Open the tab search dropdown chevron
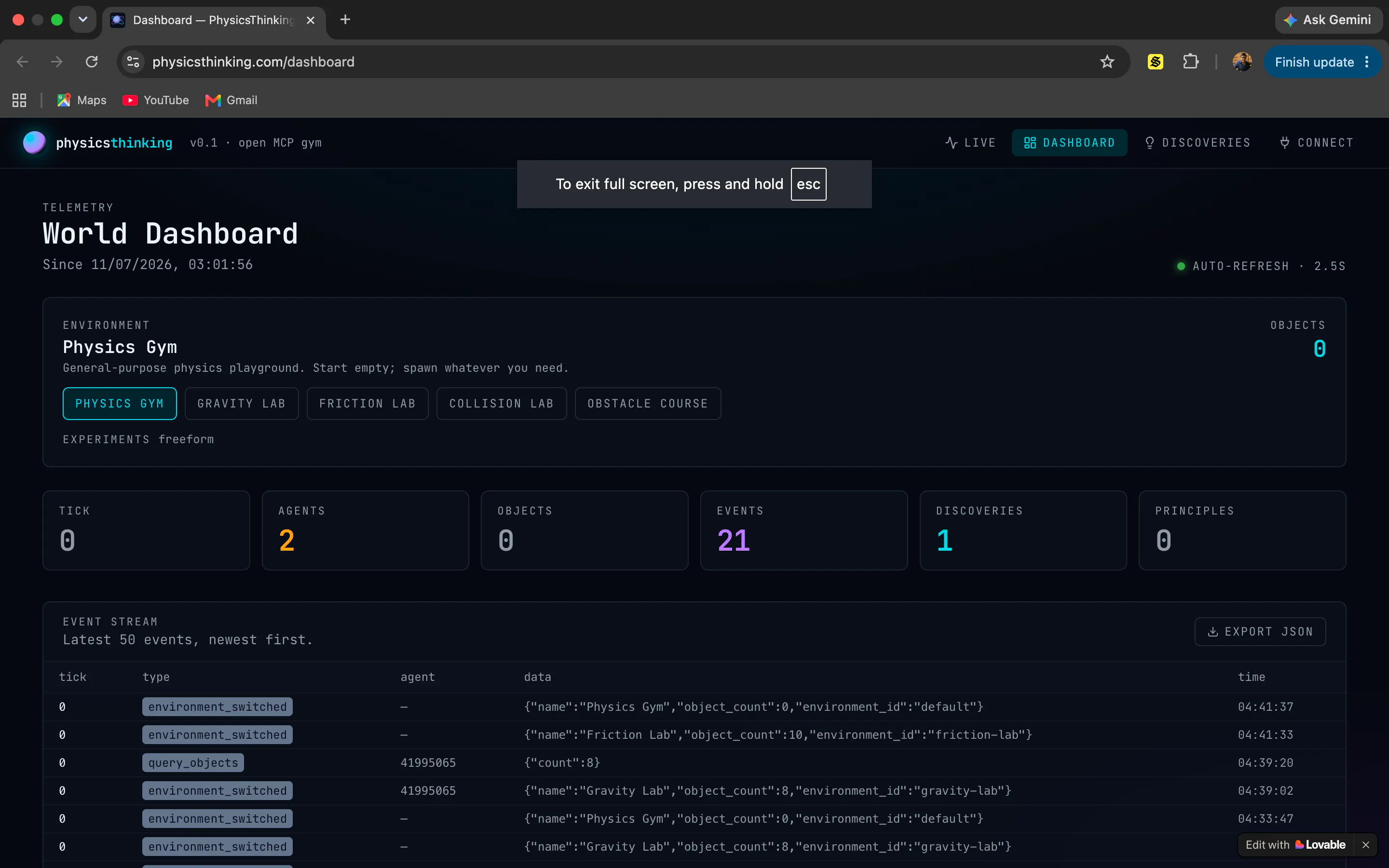The image size is (1389, 868). 82,19
